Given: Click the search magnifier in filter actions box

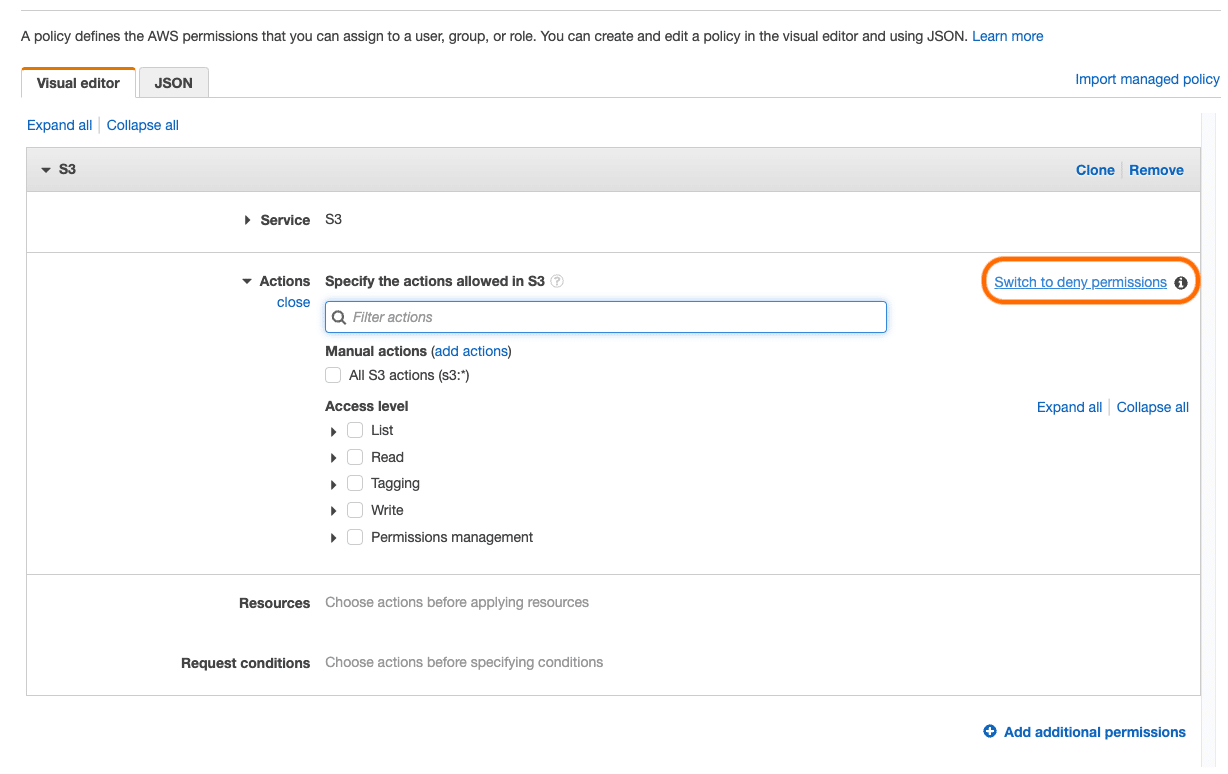Looking at the screenshot, I should tap(339, 317).
